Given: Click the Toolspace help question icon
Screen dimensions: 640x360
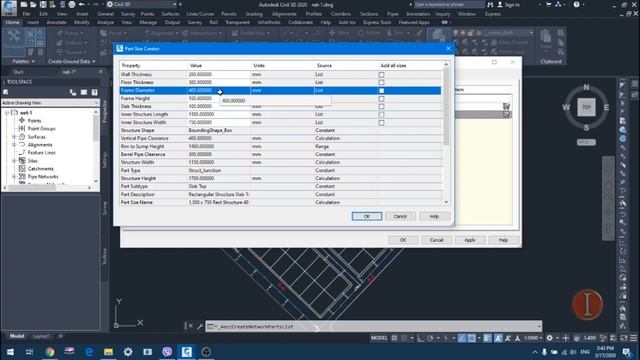Looking at the screenshot, I should [x=95, y=92].
